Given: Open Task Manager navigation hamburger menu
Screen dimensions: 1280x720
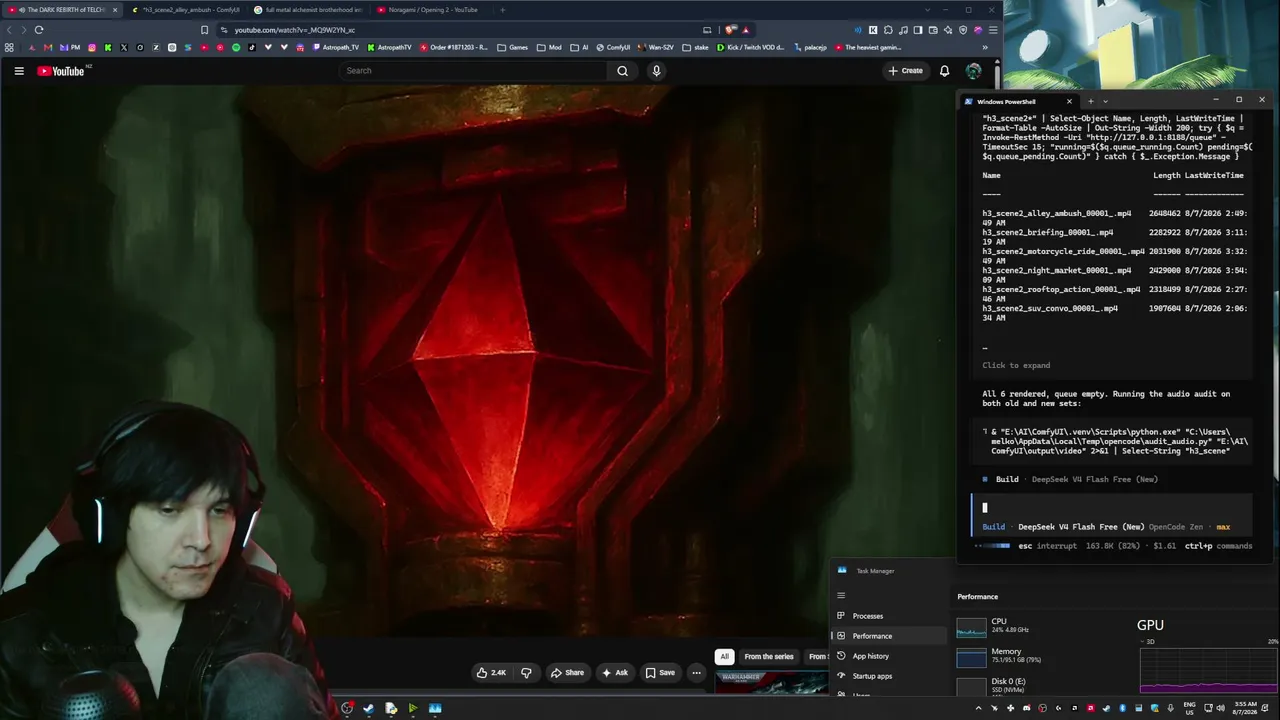Looking at the screenshot, I should (841, 596).
